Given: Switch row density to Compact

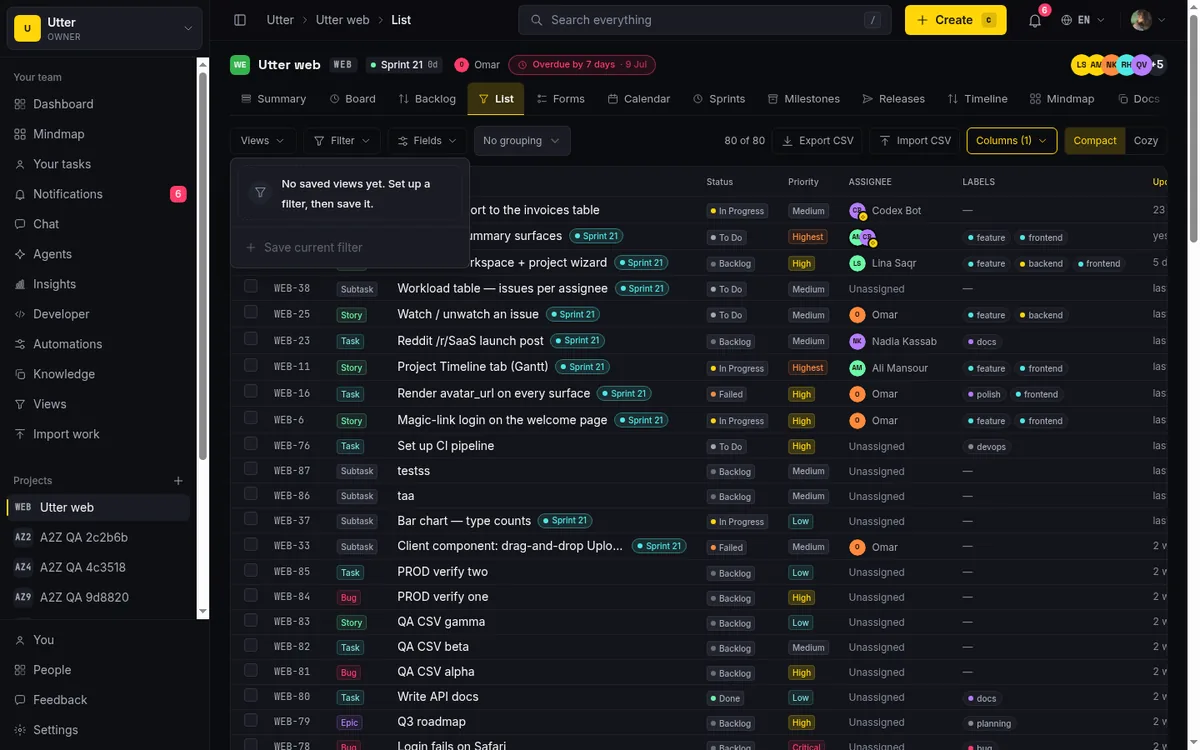Looking at the screenshot, I should click(1095, 141).
